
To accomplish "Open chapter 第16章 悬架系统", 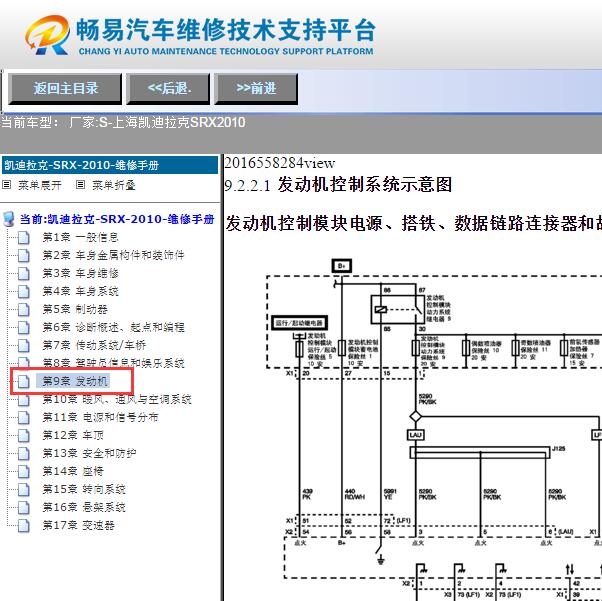I will (x=84, y=507).
